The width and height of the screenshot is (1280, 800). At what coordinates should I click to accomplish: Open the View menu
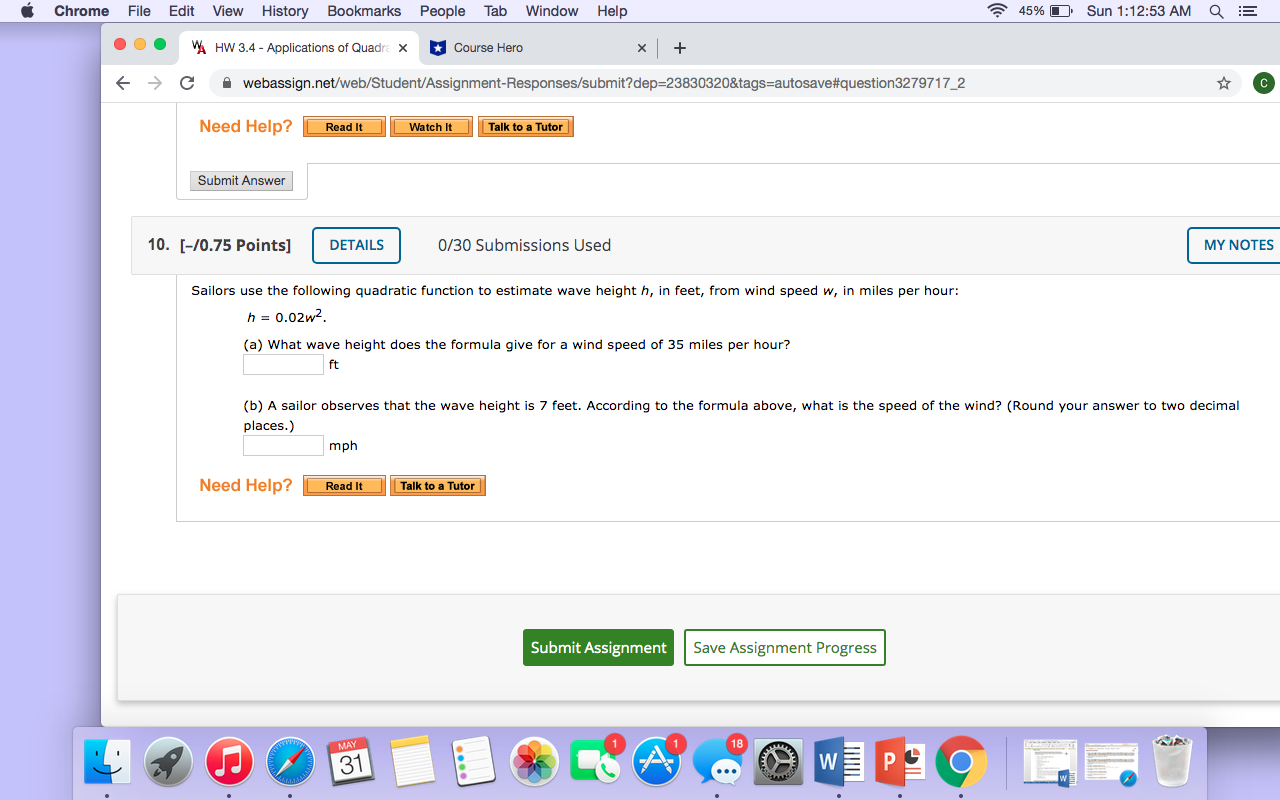point(228,11)
